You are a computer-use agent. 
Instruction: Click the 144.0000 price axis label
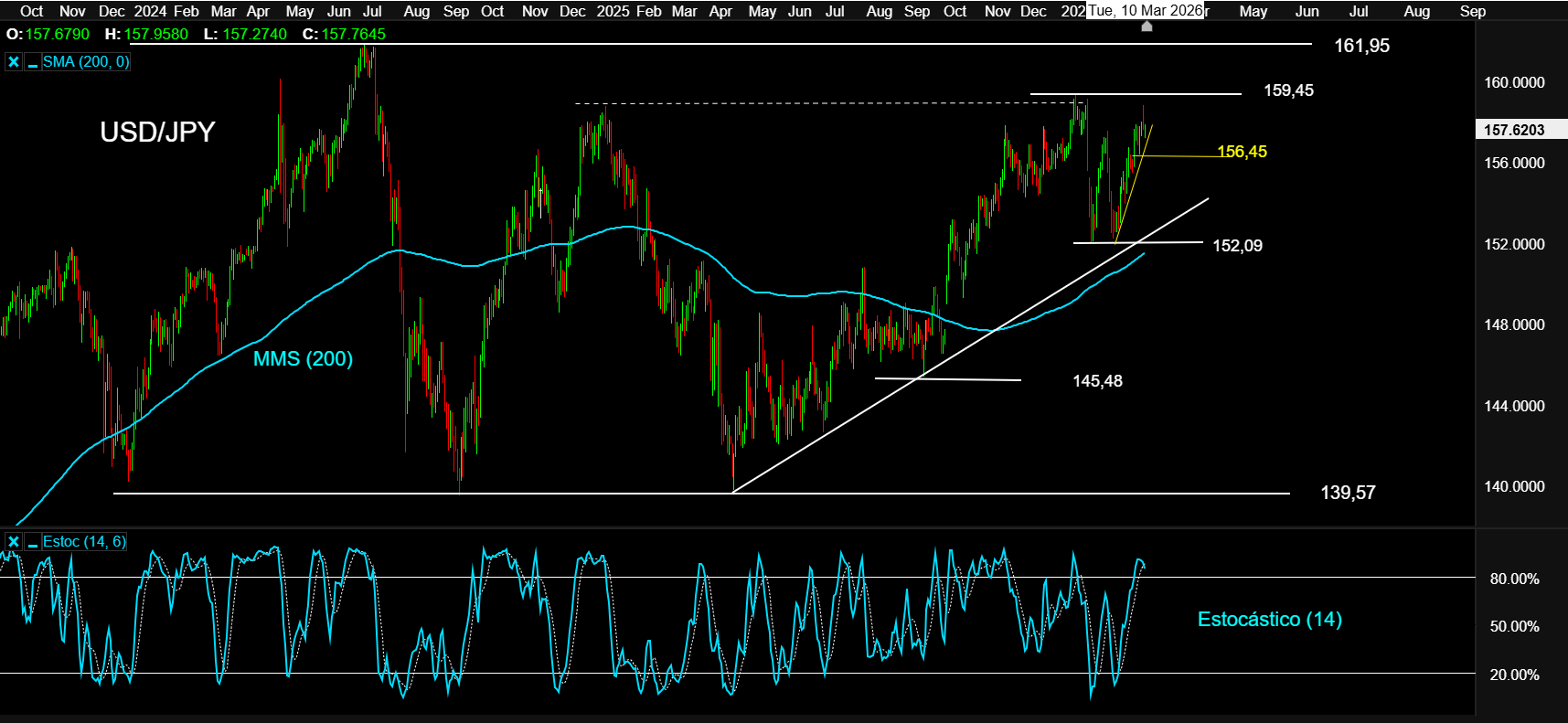click(1514, 406)
